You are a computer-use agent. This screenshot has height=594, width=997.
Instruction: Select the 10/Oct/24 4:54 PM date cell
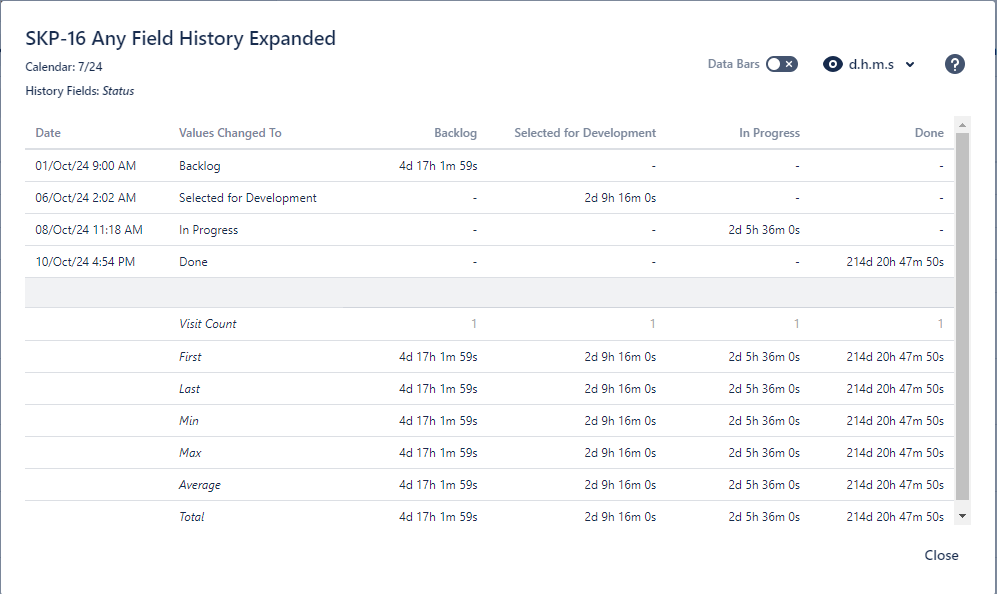[x=85, y=262]
